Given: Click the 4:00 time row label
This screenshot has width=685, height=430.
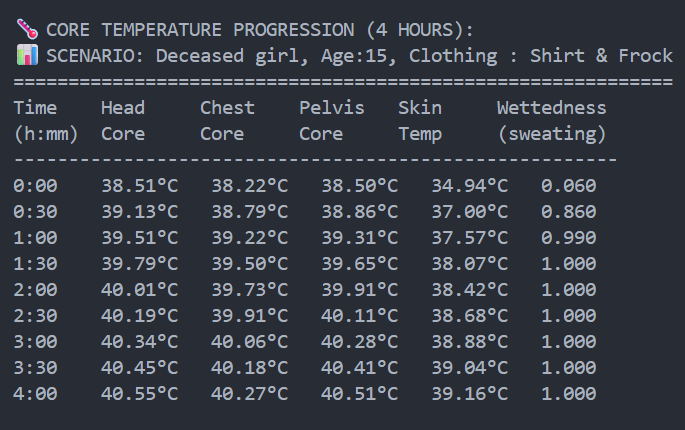Looking at the screenshot, I should click(x=36, y=394).
